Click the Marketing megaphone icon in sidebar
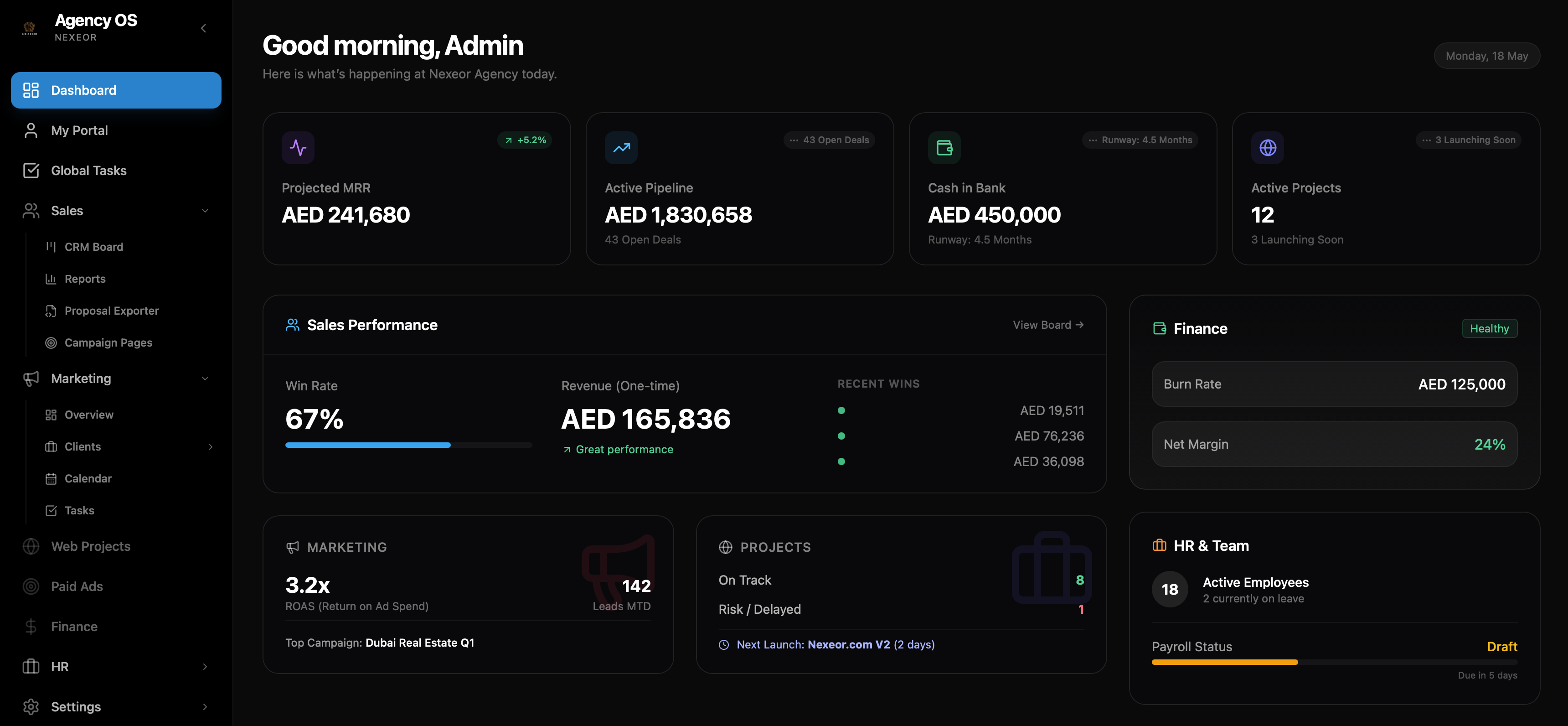 [31, 379]
